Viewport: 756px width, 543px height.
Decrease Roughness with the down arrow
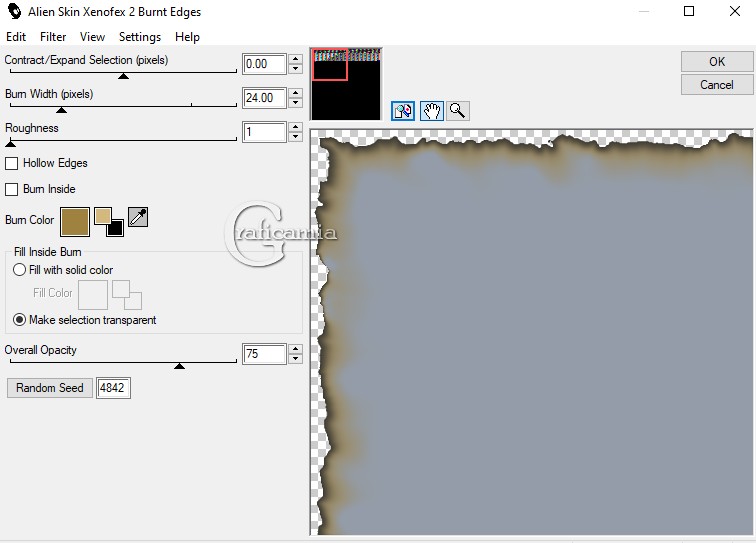[295, 137]
